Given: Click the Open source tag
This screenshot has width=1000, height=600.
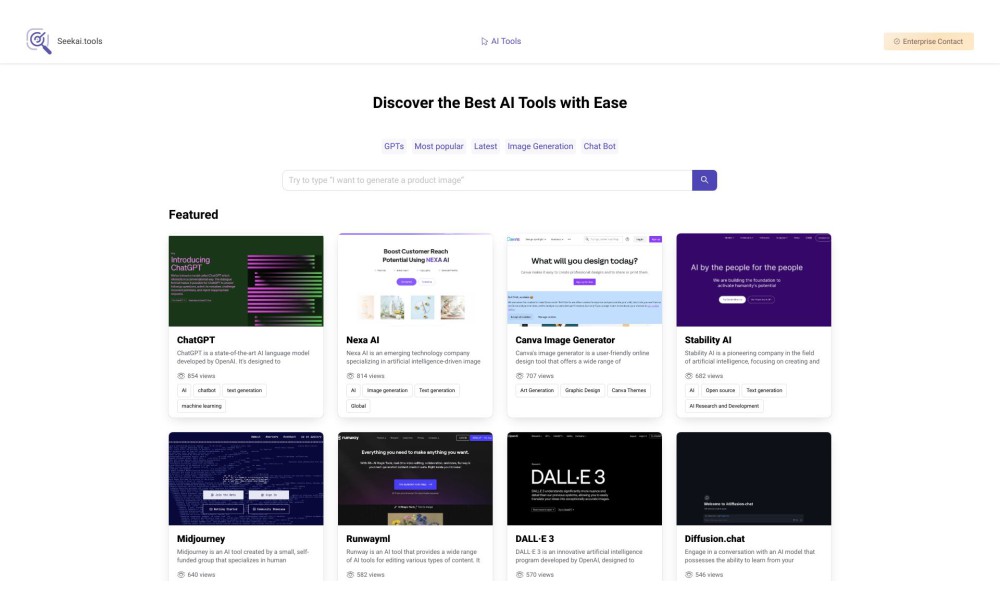Looking at the screenshot, I should tap(720, 390).
